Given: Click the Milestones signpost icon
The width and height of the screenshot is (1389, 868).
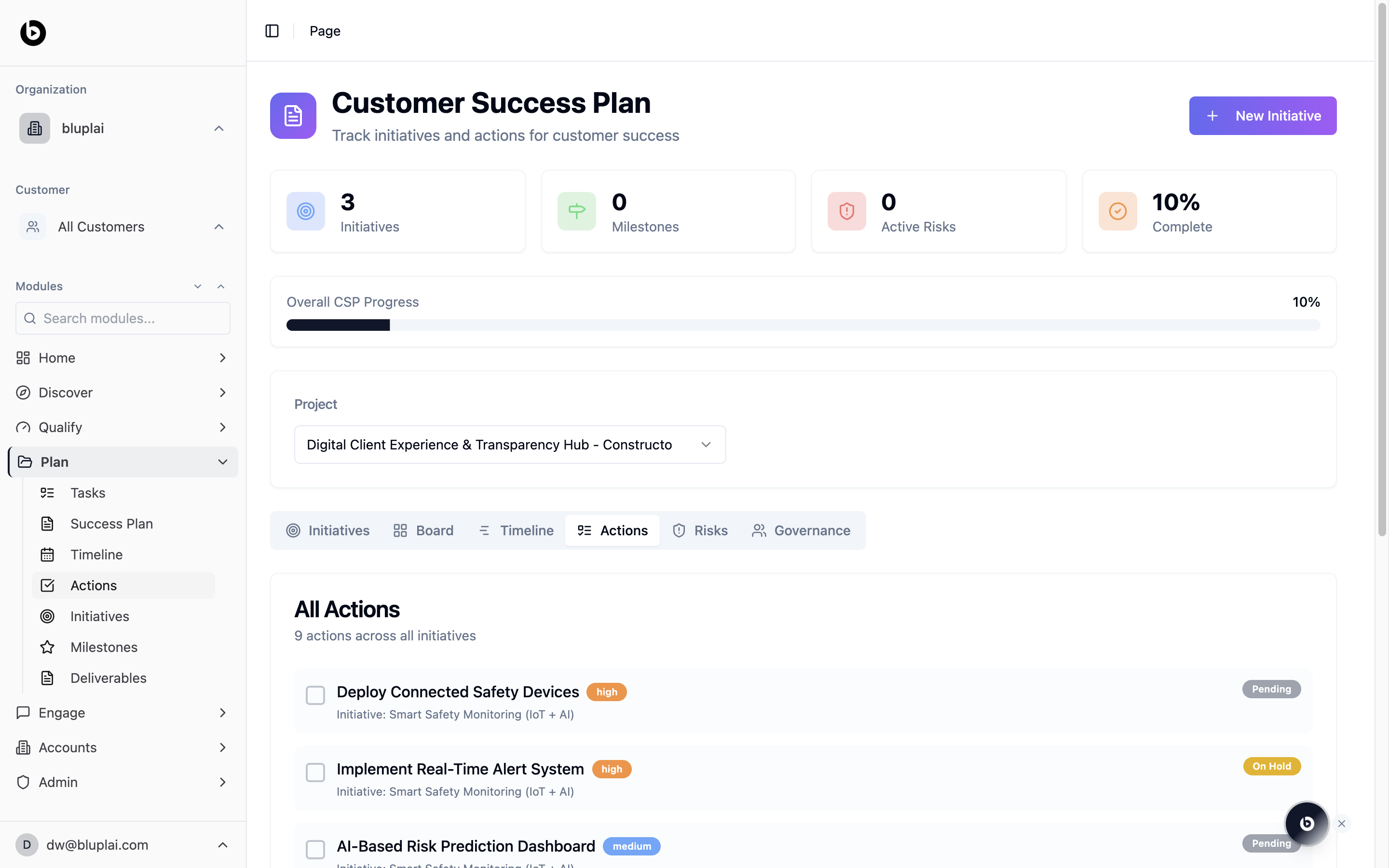Looking at the screenshot, I should (576, 211).
